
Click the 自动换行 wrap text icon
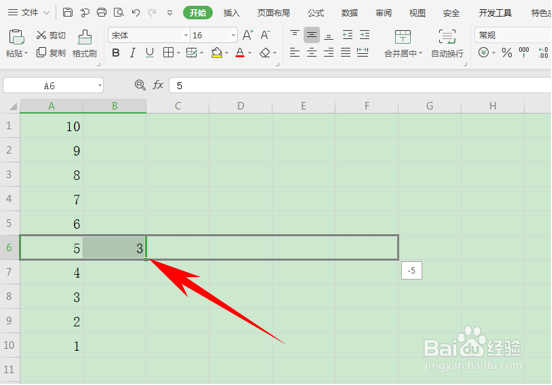point(447,37)
